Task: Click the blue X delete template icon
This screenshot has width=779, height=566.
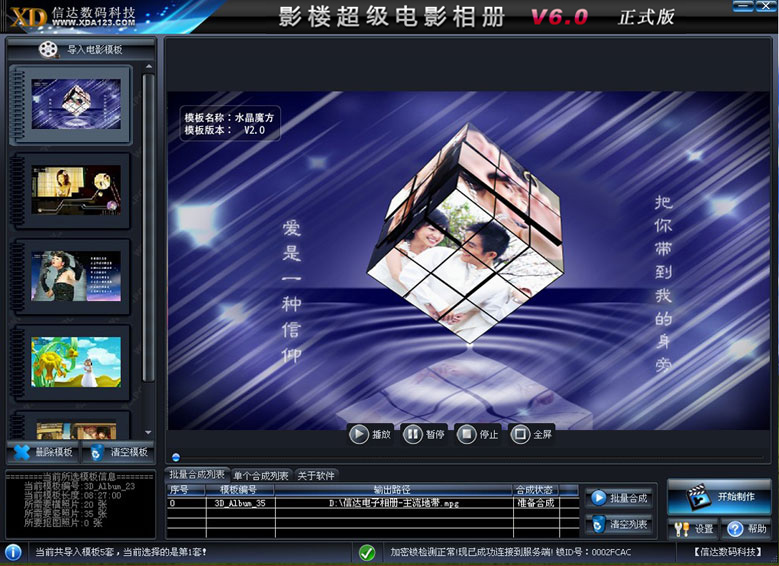Action: [22, 452]
